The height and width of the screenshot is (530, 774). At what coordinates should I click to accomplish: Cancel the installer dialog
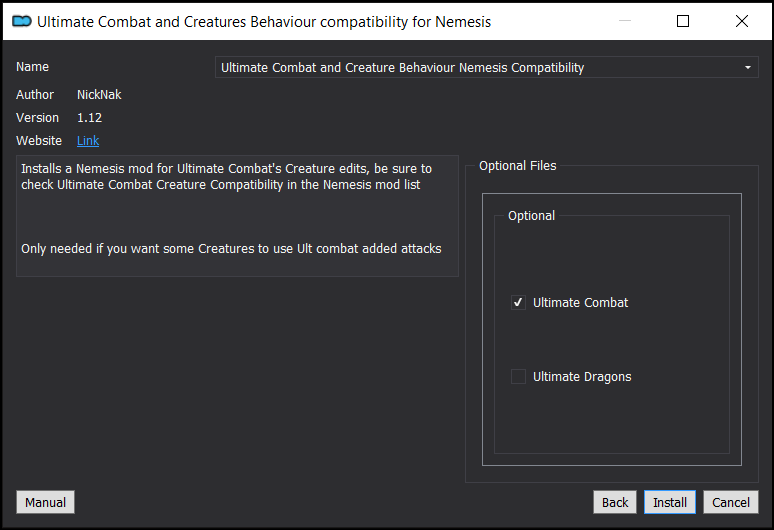tap(731, 502)
